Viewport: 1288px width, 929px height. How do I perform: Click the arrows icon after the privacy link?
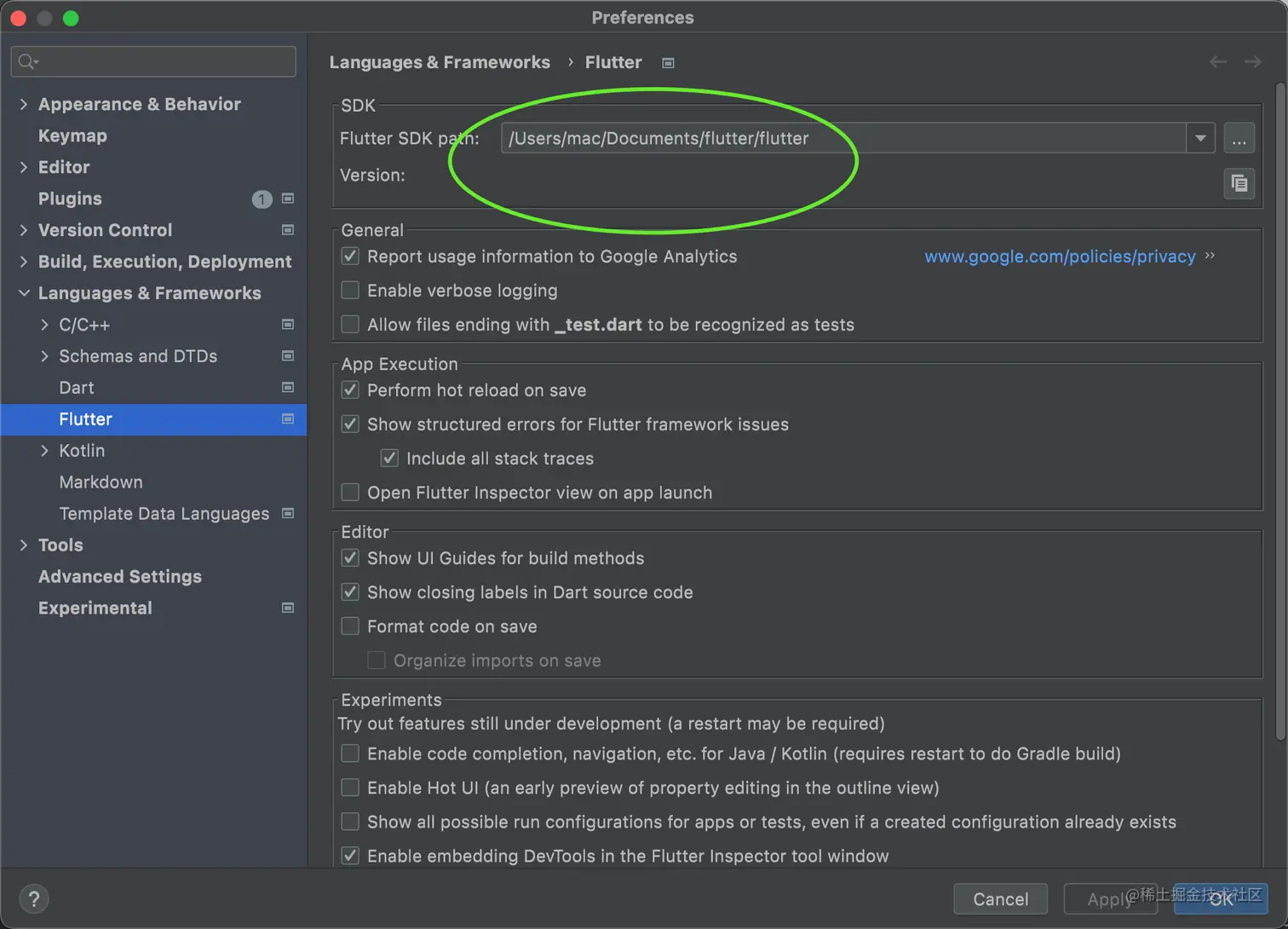[x=1210, y=256]
